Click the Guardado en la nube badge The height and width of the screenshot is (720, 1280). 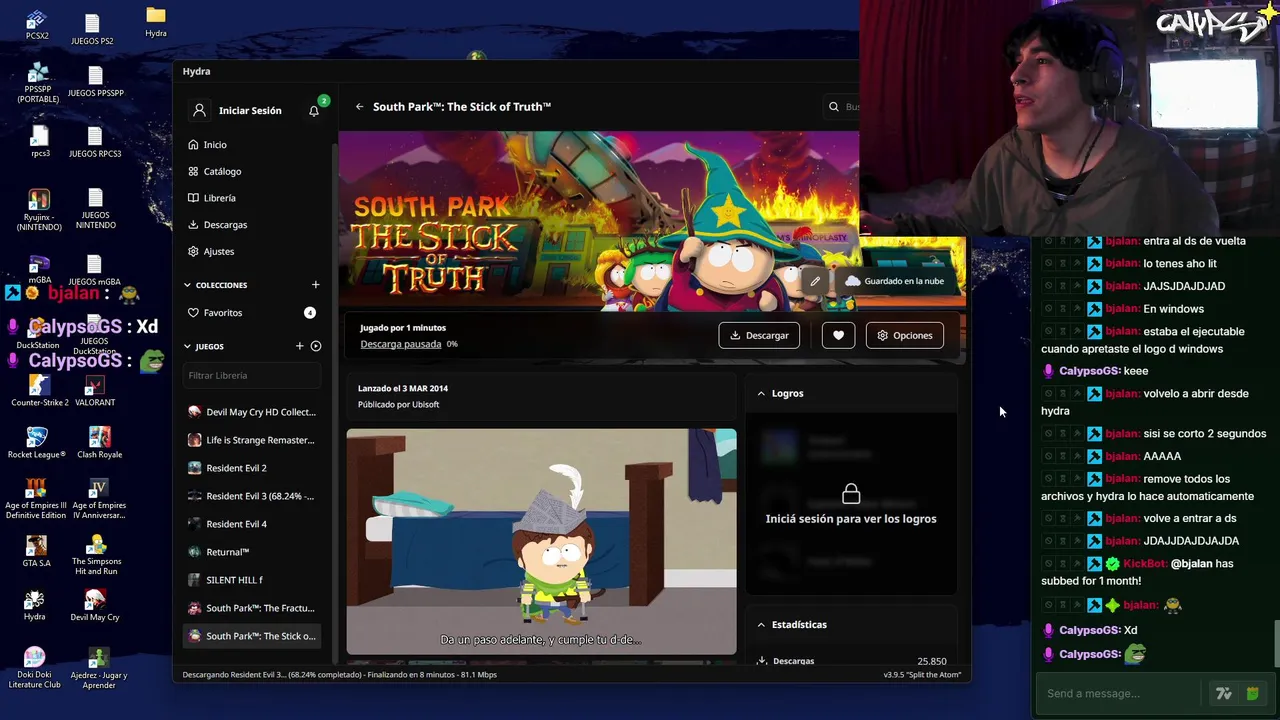pos(894,281)
